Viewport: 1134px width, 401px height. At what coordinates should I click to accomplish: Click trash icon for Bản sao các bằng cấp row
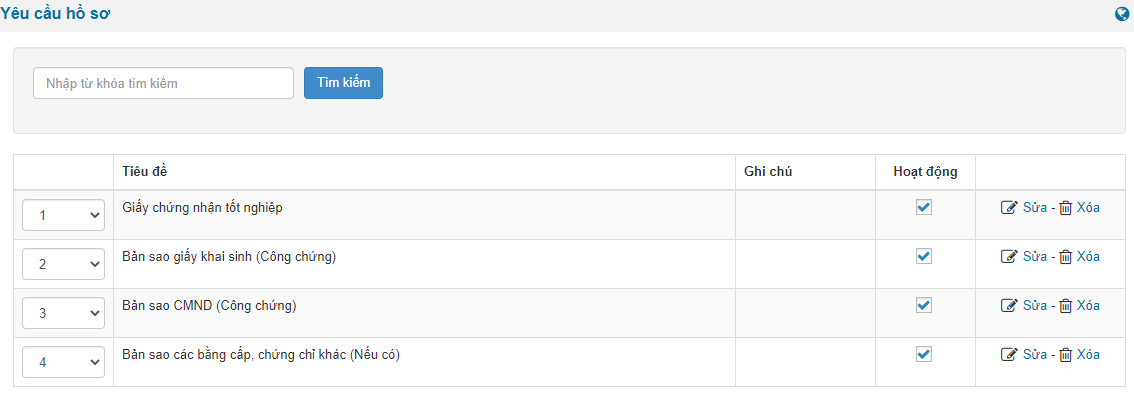(1066, 355)
